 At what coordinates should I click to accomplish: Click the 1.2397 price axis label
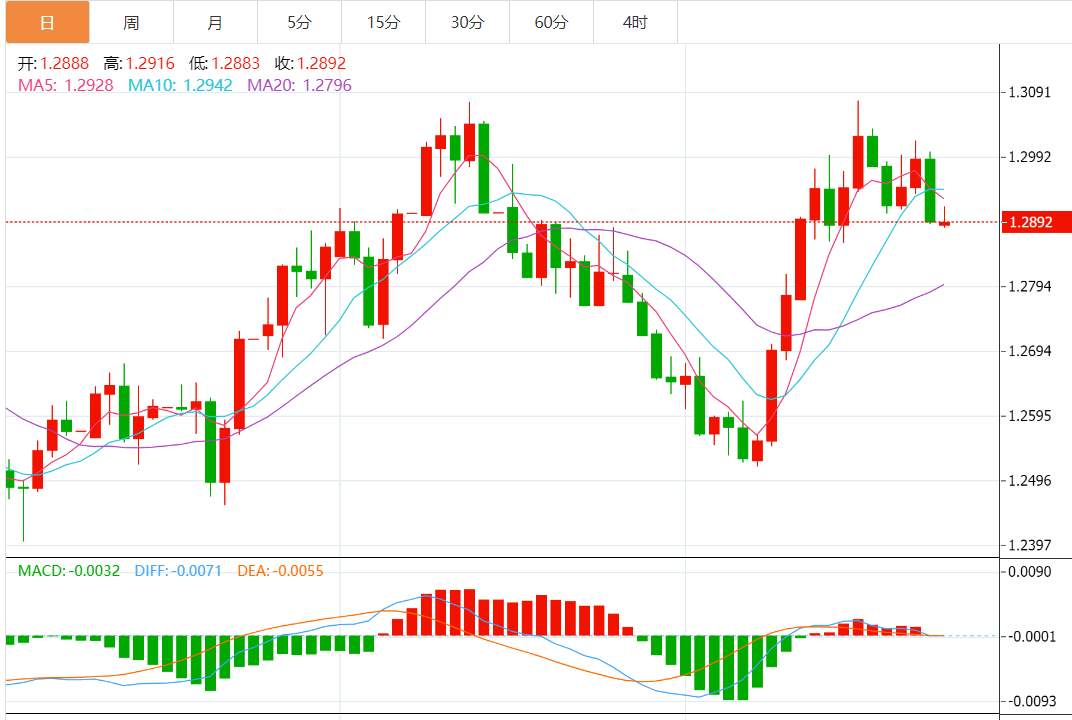coord(1030,546)
